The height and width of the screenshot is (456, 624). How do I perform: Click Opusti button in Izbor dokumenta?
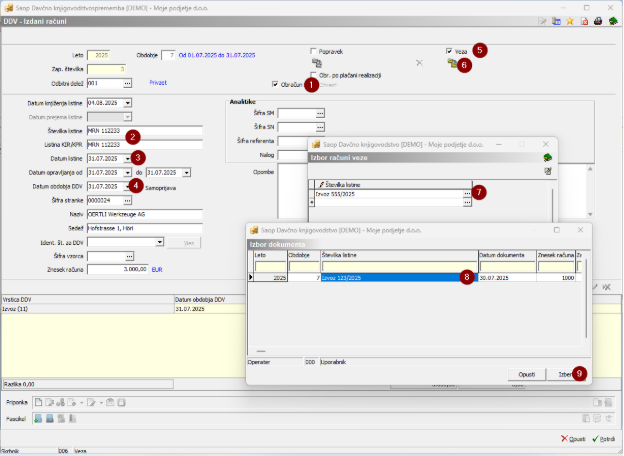(x=526, y=374)
